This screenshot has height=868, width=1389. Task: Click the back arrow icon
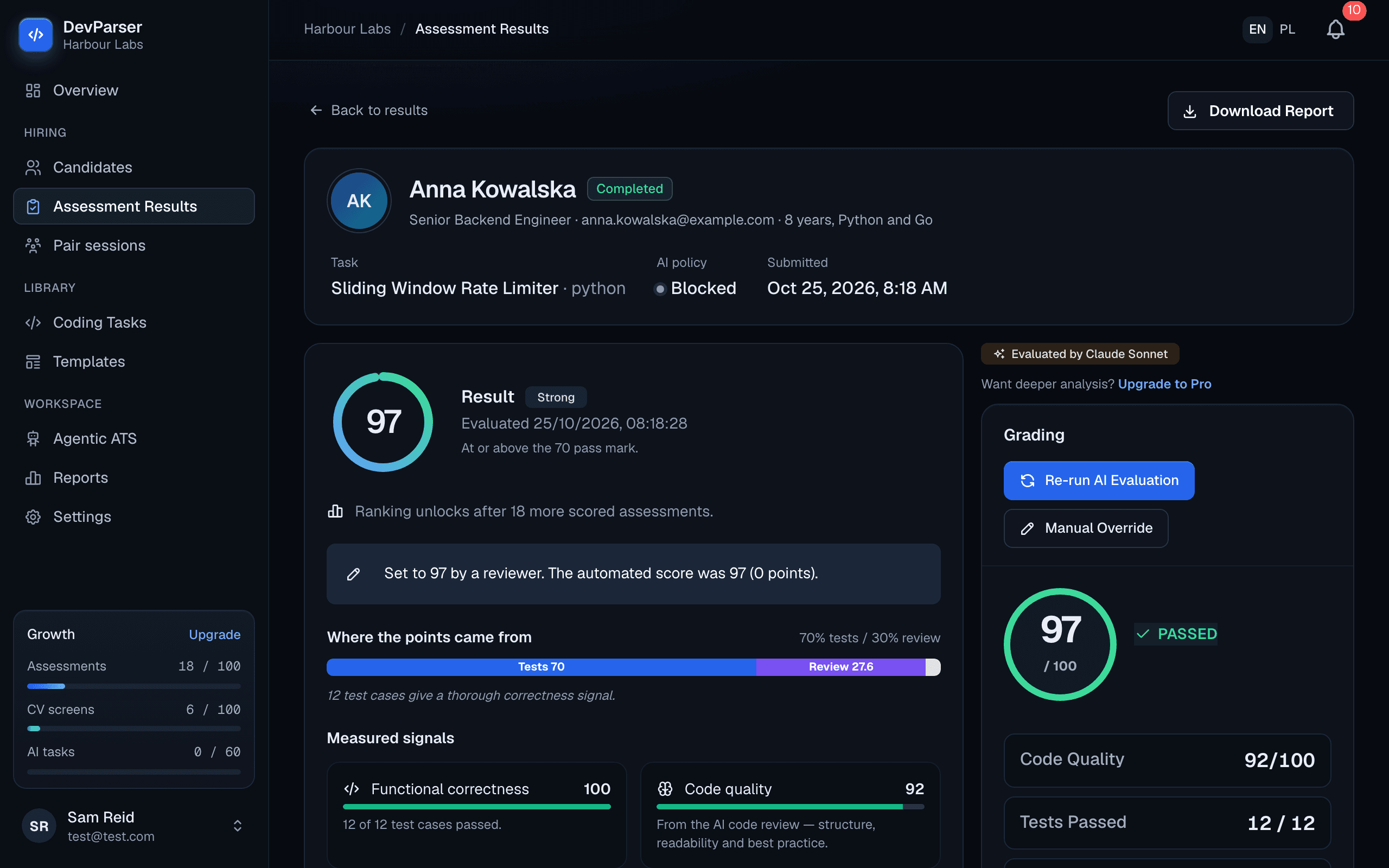tap(316, 110)
